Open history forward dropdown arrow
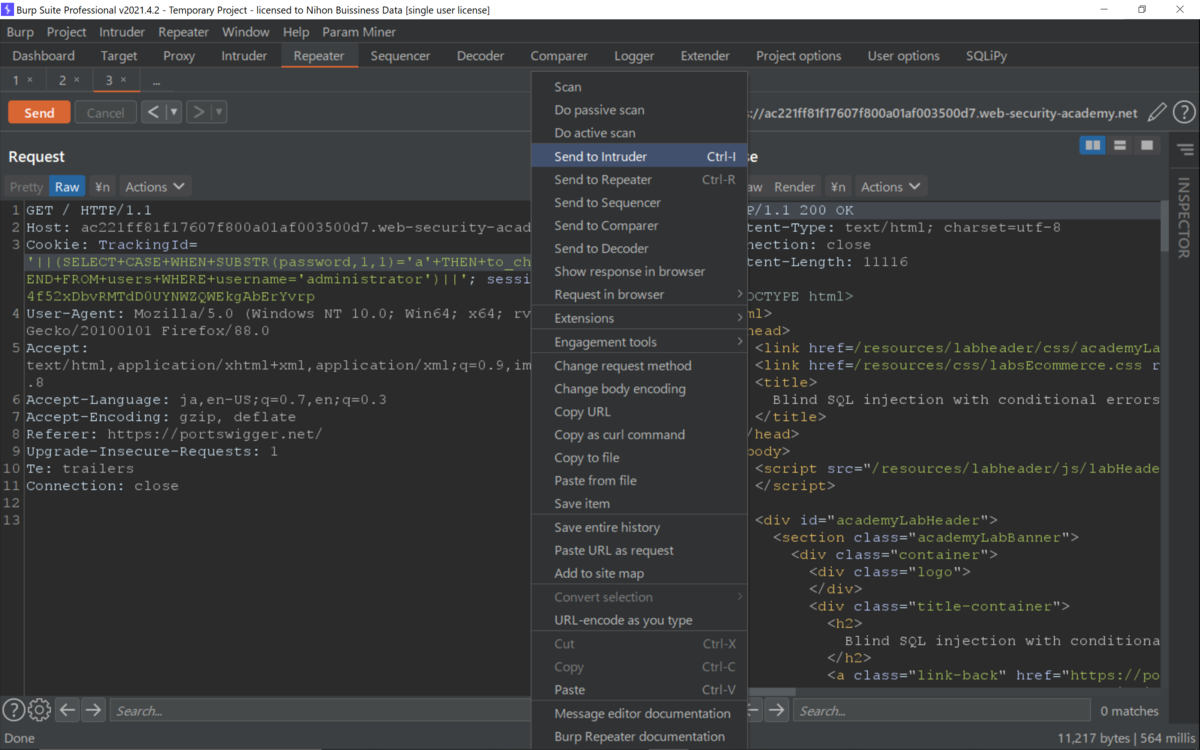 click(218, 112)
